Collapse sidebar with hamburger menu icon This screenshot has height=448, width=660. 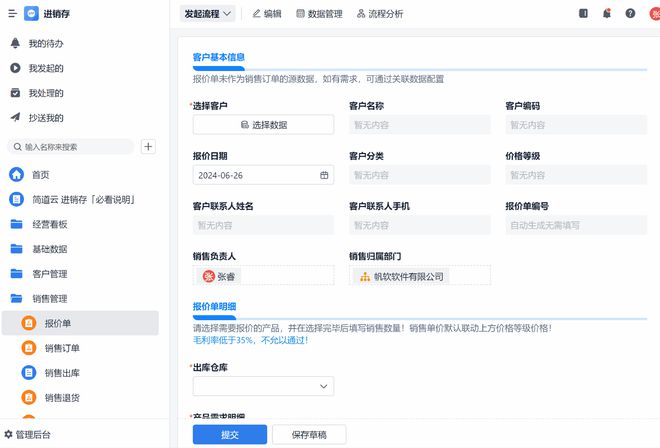pyautogui.click(x=13, y=13)
